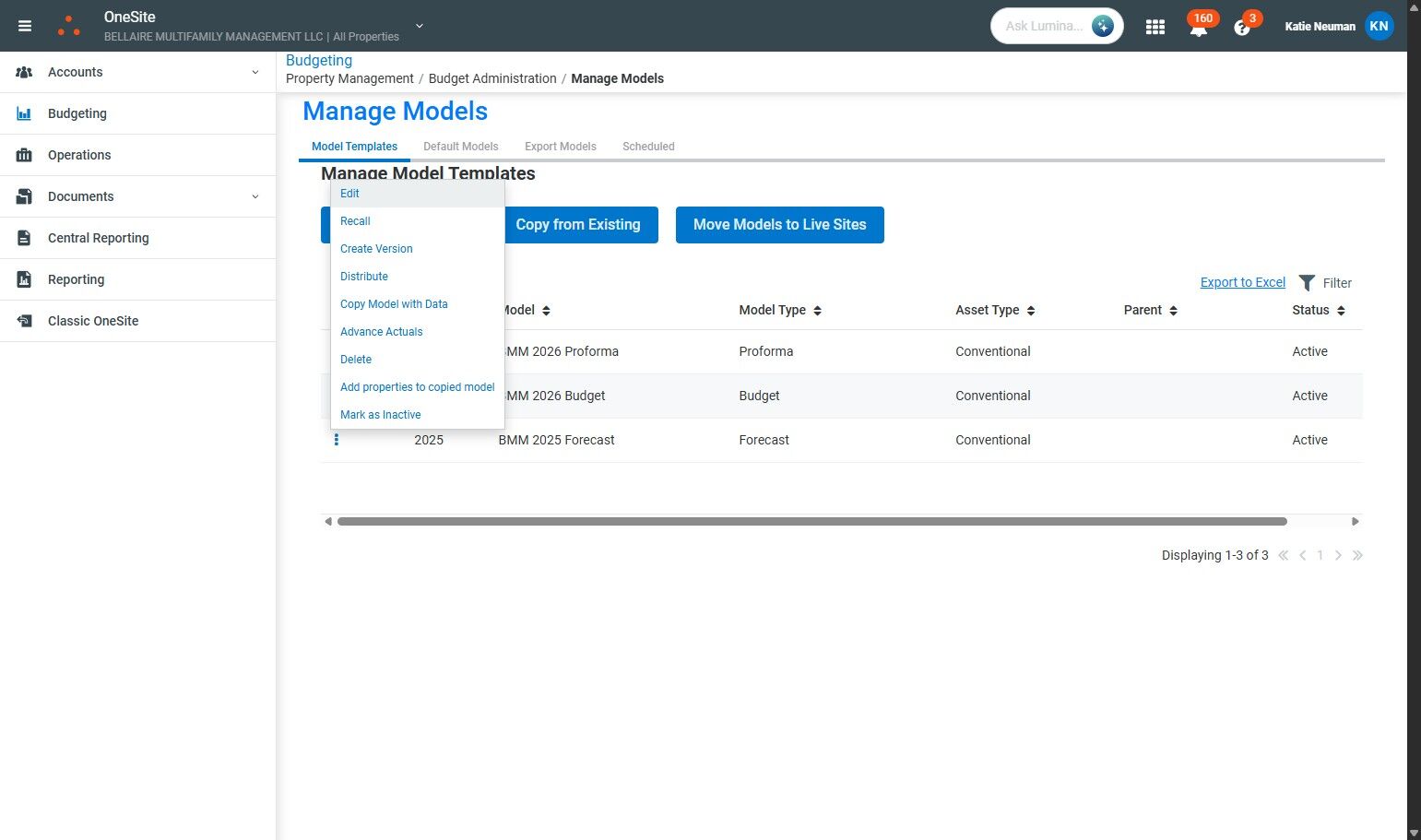Open the hamburger navigation menu
1421x840 pixels.
click(25, 26)
